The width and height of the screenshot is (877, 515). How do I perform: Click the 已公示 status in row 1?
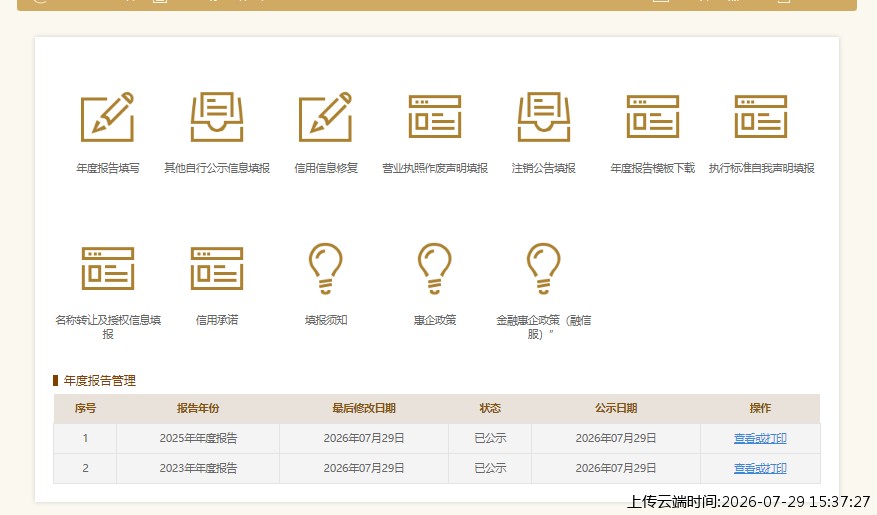pyautogui.click(x=490, y=438)
